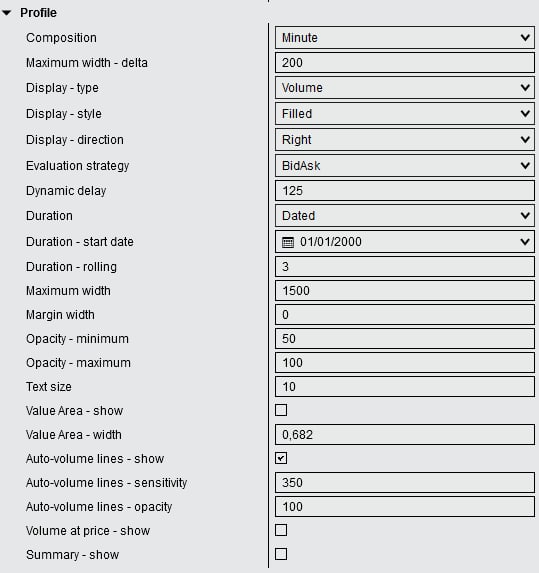Click the Value Area - width field
539x573 pixels.
tap(405, 435)
